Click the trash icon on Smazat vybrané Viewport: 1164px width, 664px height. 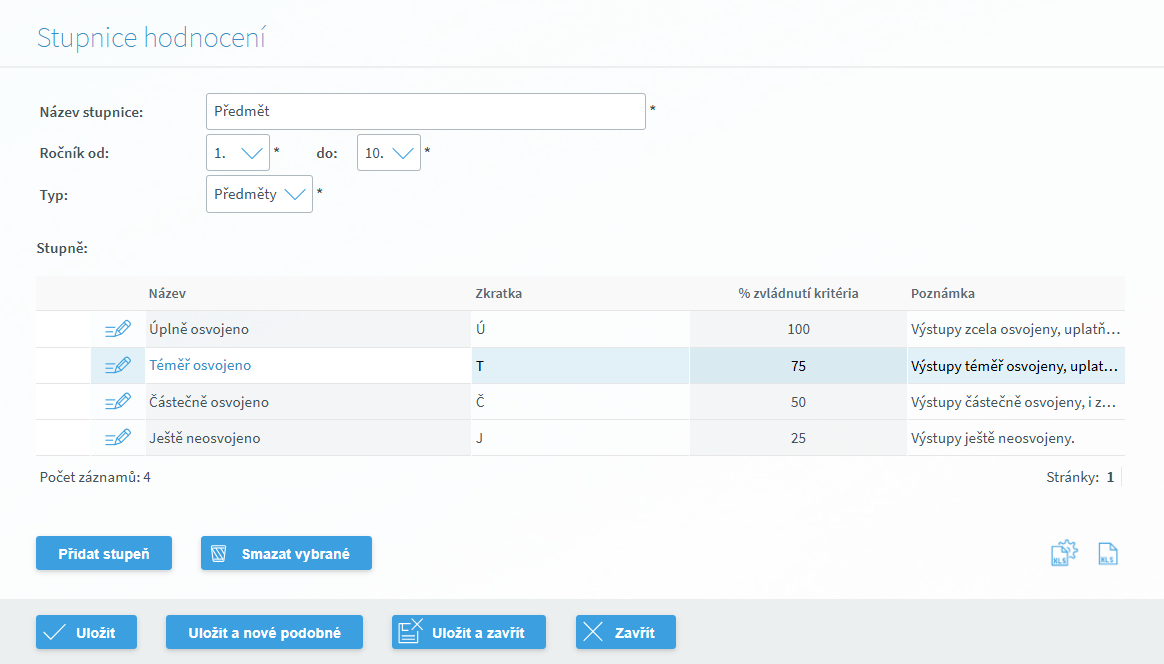[x=220, y=553]
